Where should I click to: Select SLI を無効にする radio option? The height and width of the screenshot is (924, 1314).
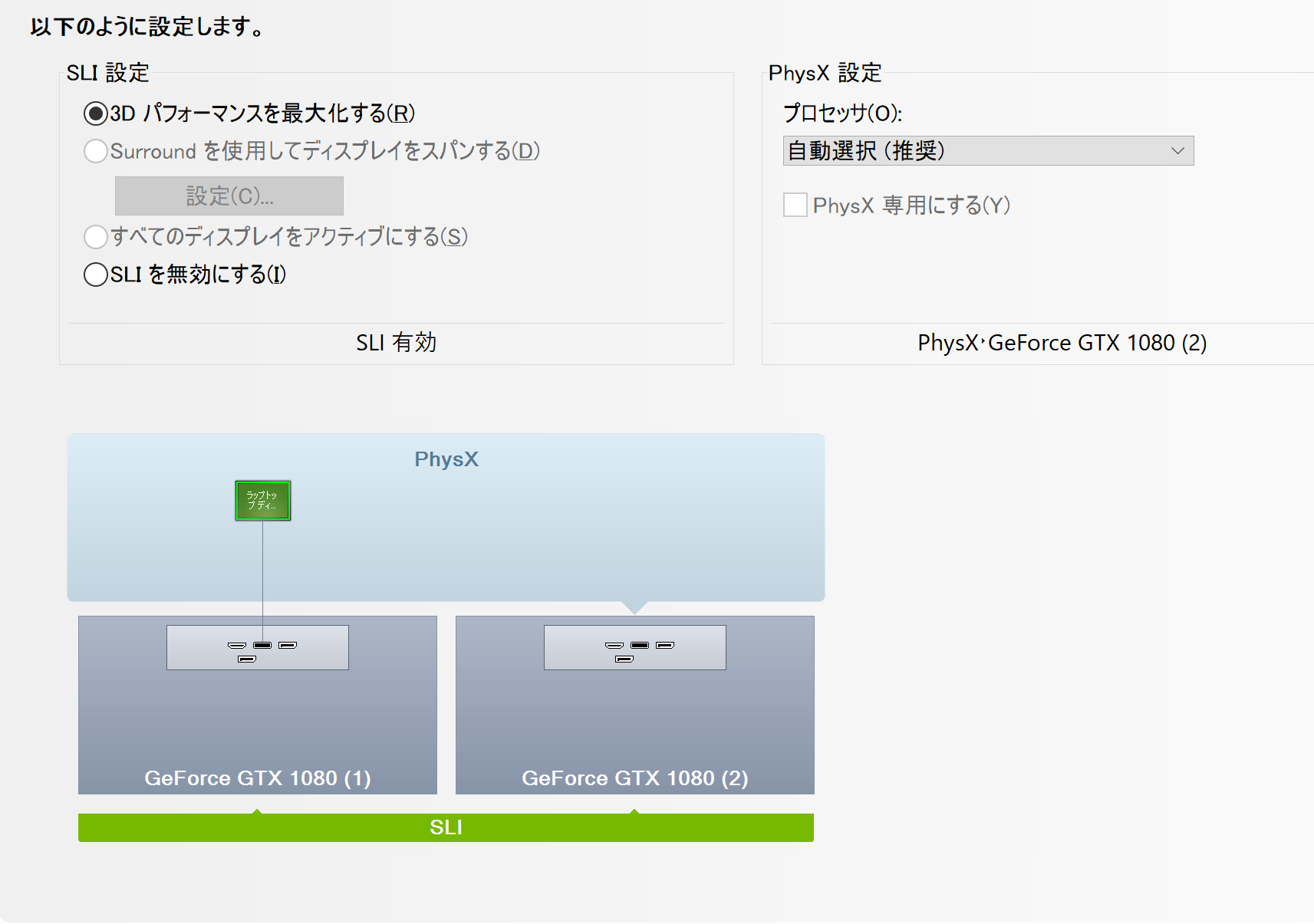pos(96,275)
